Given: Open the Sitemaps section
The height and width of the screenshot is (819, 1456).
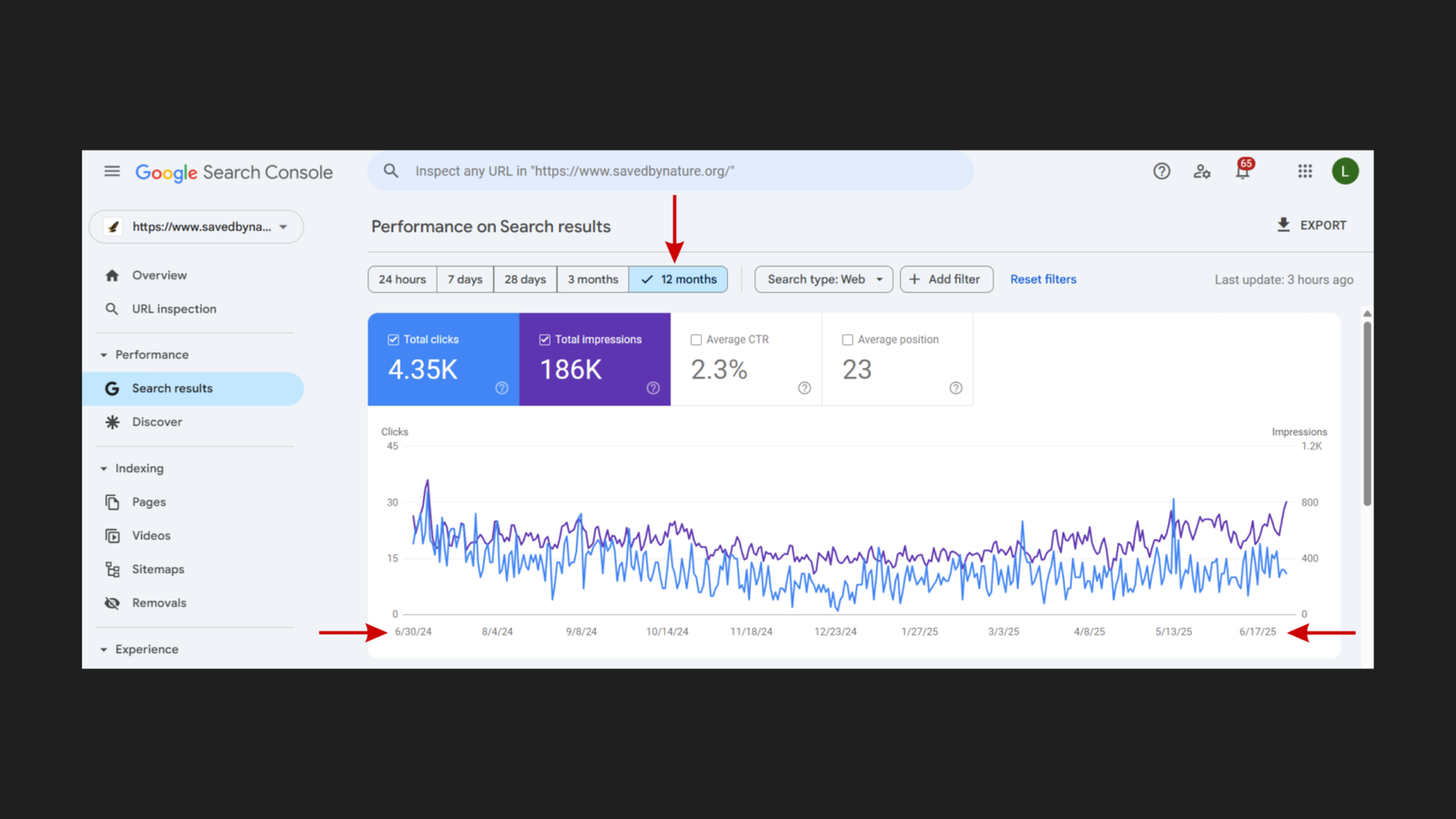Looking at the screenshot, I should click(x=158, y=569).
